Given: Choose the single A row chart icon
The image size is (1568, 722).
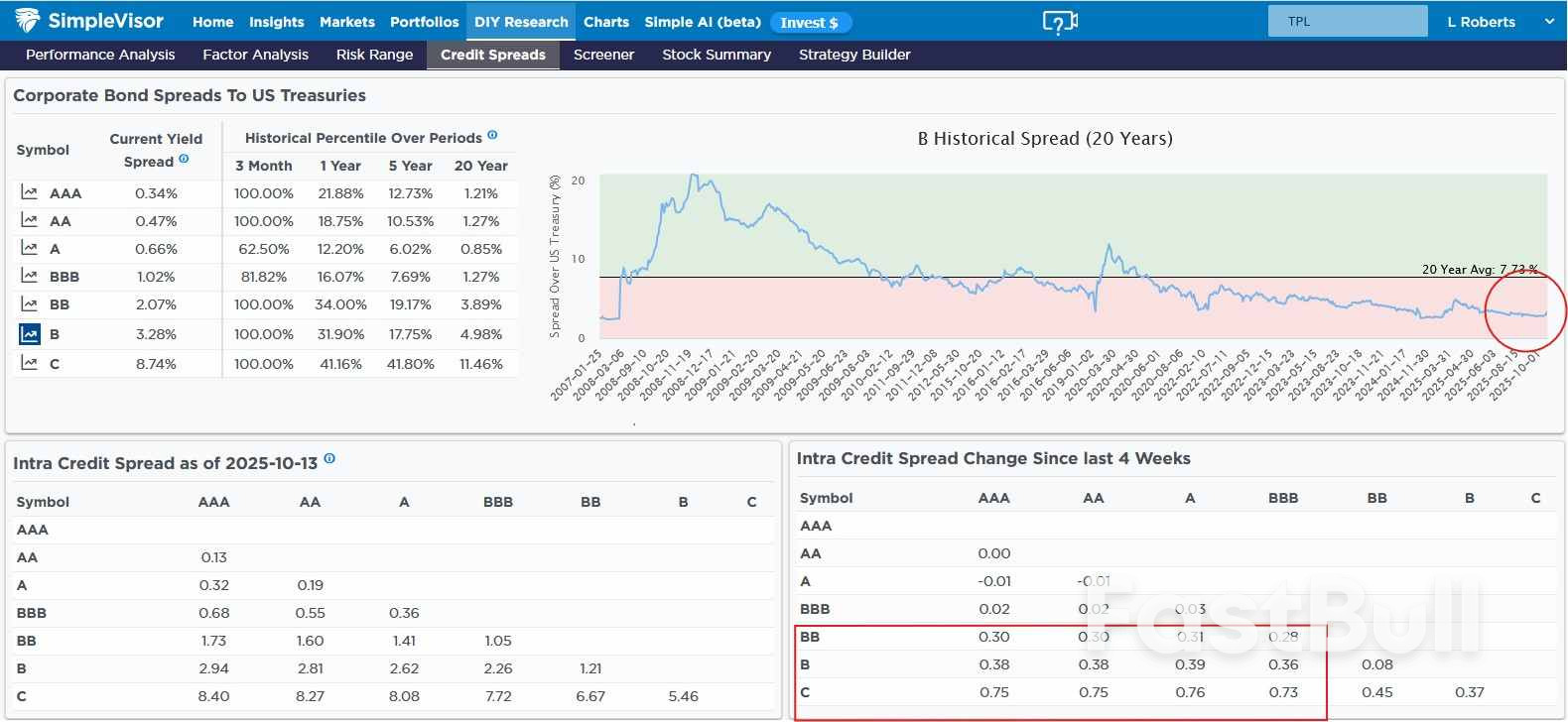Looking at the screenshot, I should click(x=30, y=249).
